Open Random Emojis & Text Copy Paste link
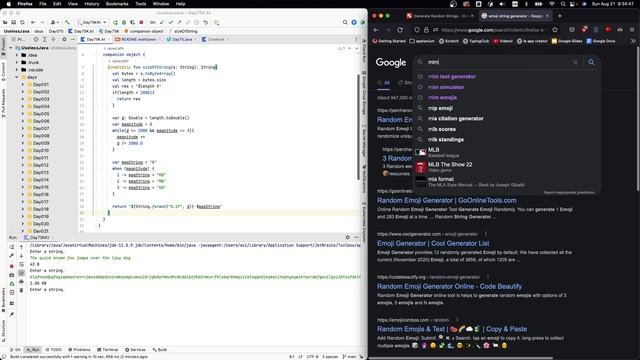 tap(452, 329)
